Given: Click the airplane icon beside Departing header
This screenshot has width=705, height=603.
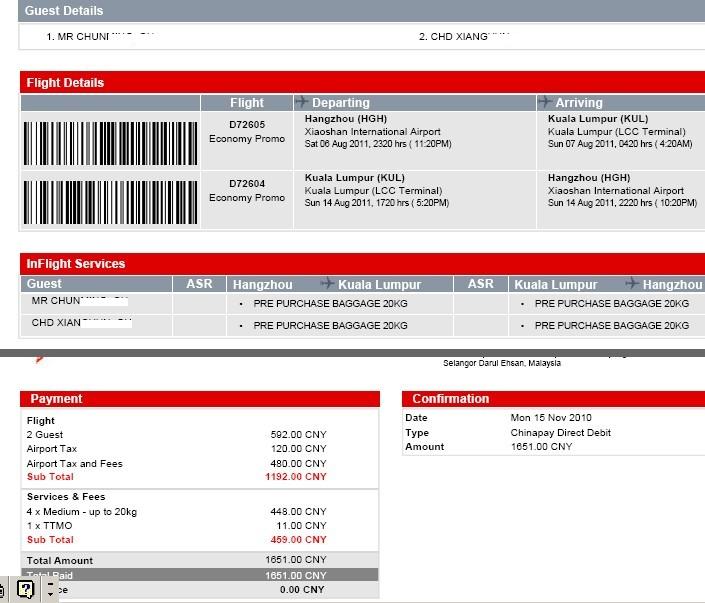Looking at the screenshot, I should (302, 102).
